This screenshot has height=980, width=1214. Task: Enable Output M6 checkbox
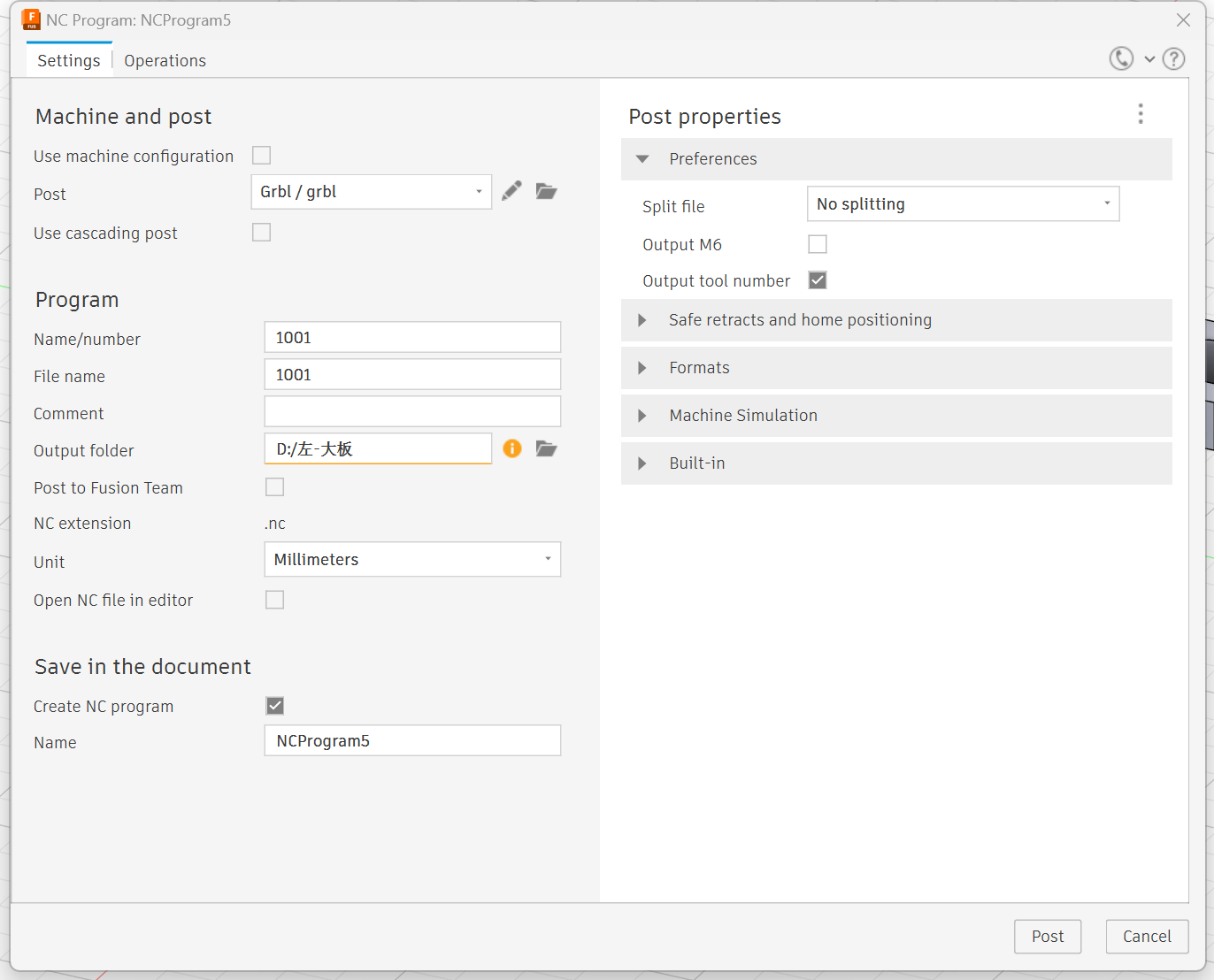pyautogui.click(x=818, y=244)
